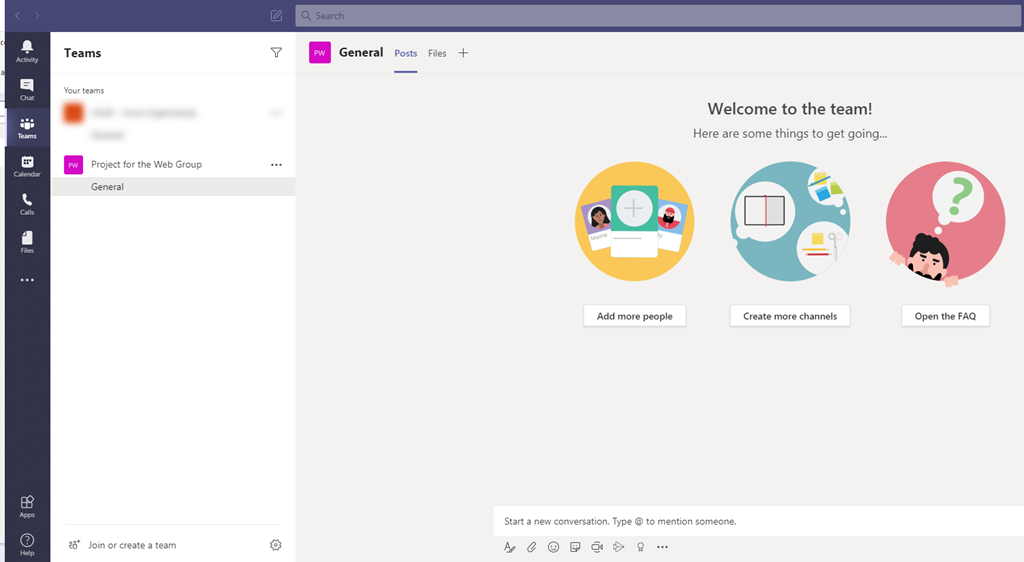This screenshot has height=562, width=1024.
Task: Open the Activity feed in the sidebar
Action: click(x=27, y=51)
